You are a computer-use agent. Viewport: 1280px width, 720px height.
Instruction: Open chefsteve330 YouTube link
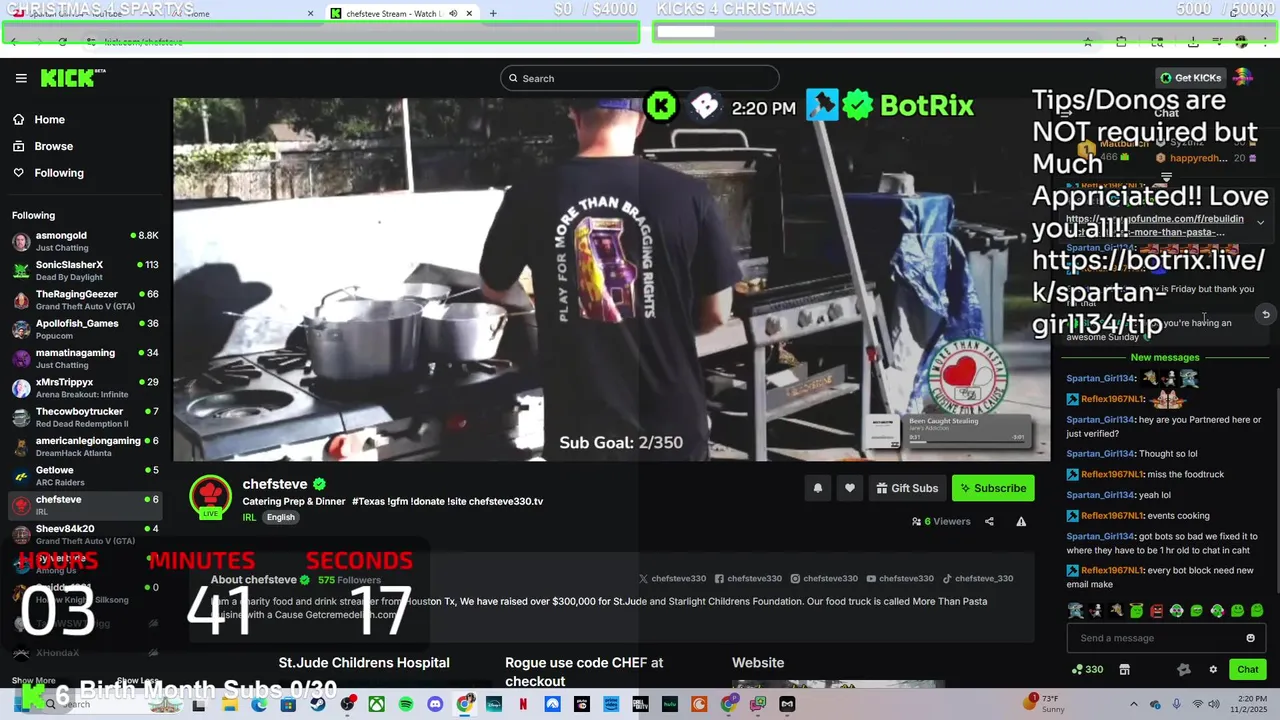900,578
